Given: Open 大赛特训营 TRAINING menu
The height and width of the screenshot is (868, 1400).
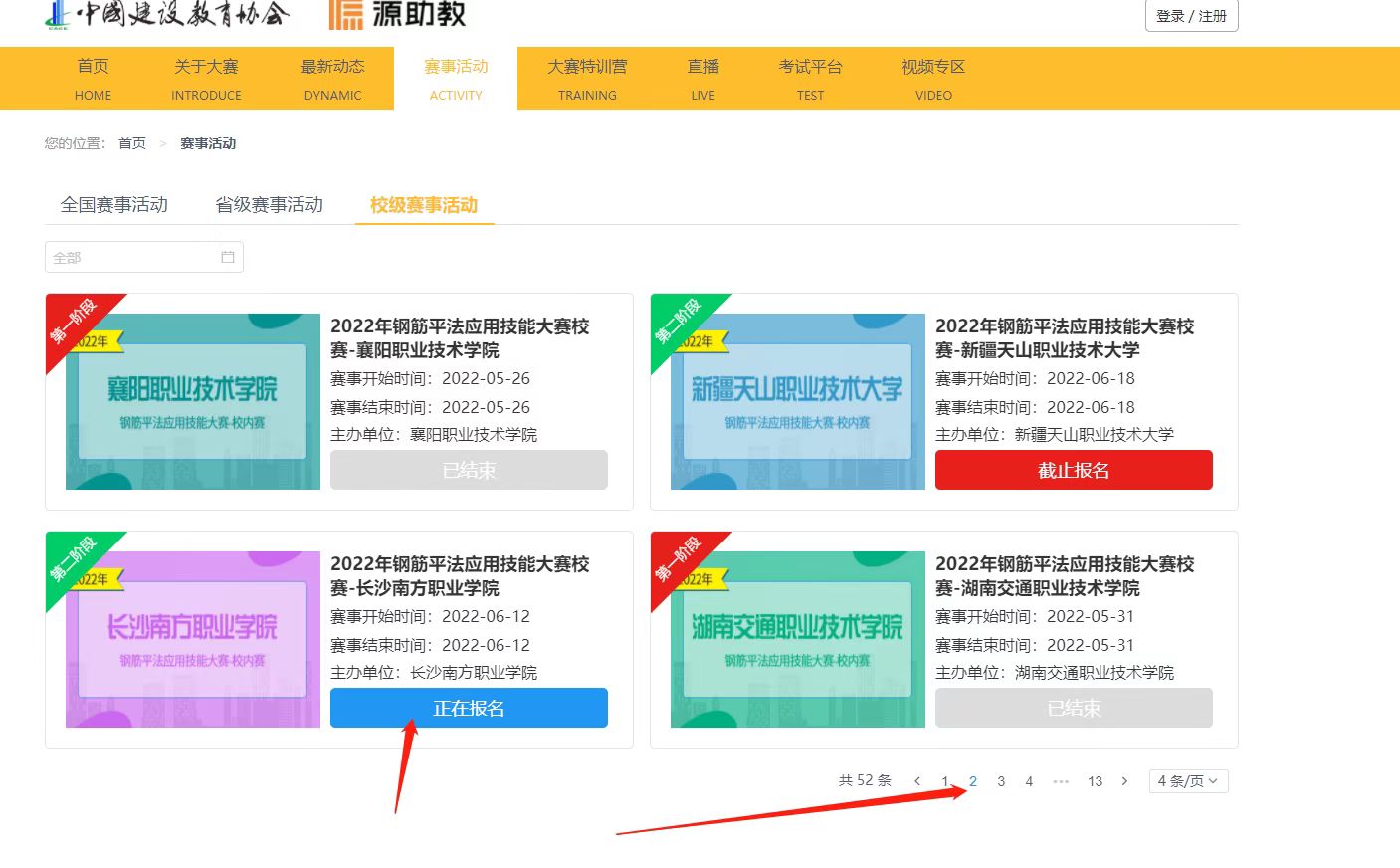Looking at the screenshot, I should coord(587,79).
